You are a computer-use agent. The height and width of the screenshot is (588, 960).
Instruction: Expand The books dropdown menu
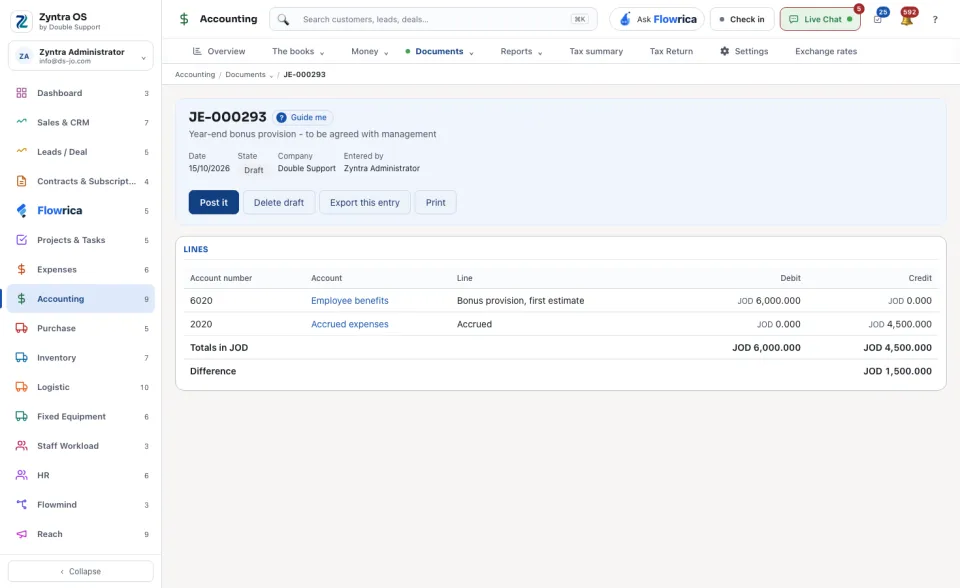click(298, 51)
